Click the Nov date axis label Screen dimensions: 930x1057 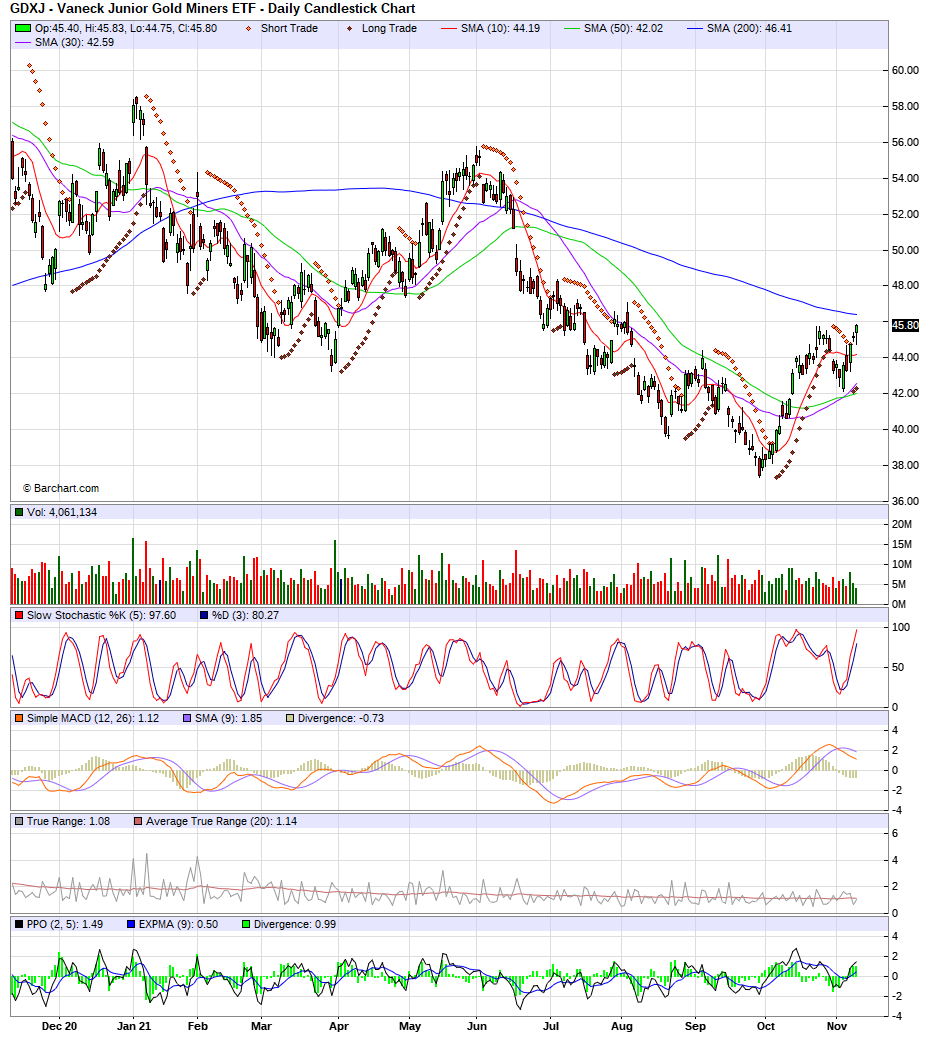pyautogui.click(x=836, y=1027)
